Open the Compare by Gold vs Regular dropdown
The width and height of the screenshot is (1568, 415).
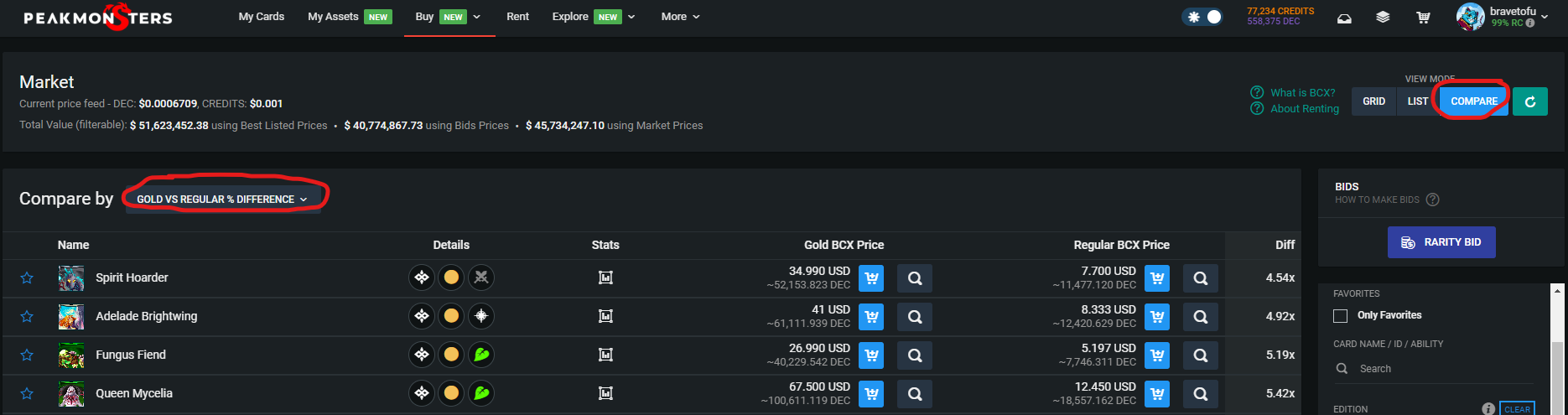pos(222,200)
